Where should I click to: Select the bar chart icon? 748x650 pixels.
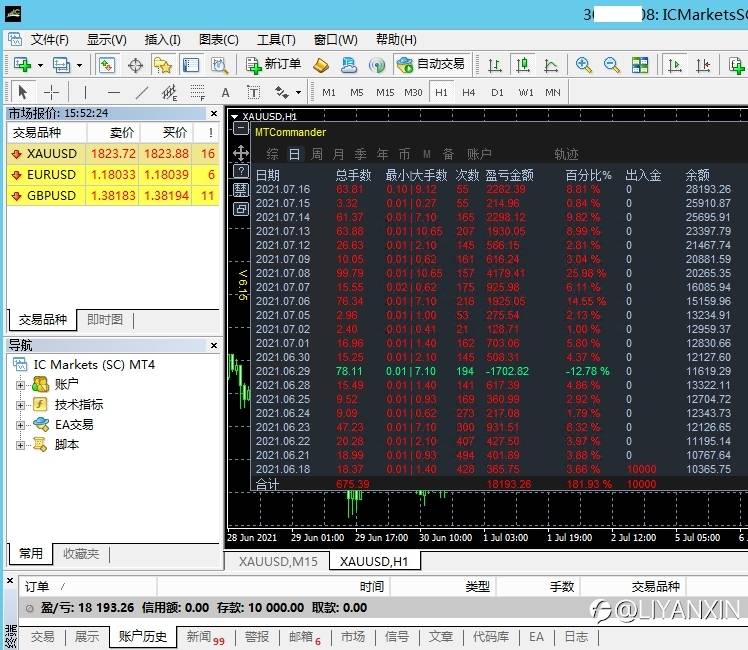point(495,65)
